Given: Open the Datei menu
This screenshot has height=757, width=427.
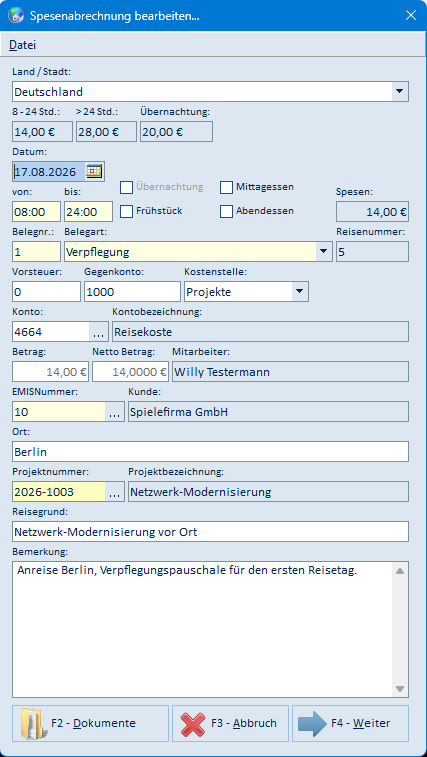Looking at the screenshot, I should point(23,45).
